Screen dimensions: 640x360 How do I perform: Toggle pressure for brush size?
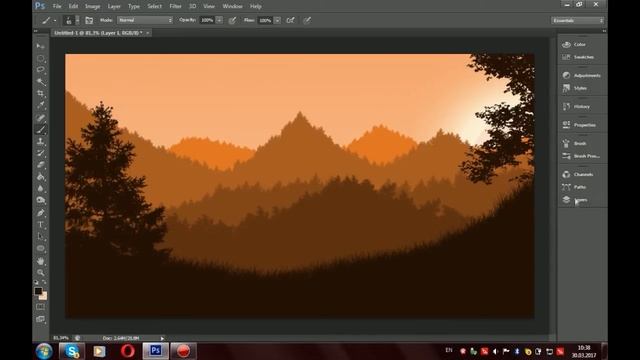[x=307, y=20]
